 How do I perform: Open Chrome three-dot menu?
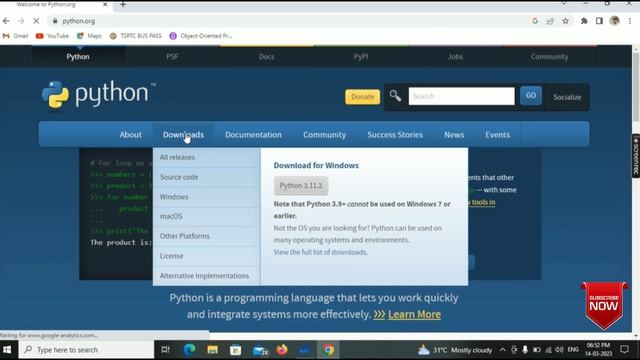[x=630, y=21]
